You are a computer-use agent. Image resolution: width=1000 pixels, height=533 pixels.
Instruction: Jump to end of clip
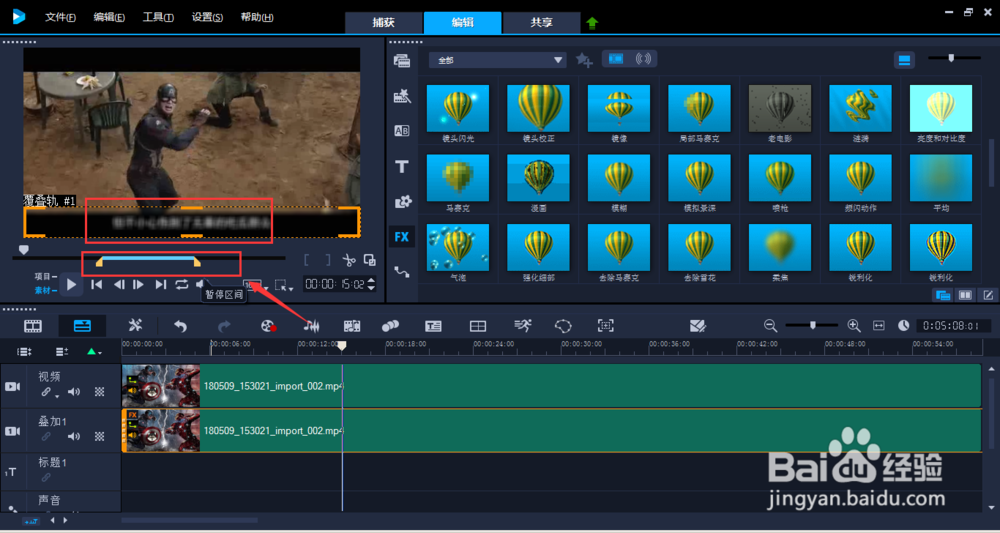tap(161, 284)
